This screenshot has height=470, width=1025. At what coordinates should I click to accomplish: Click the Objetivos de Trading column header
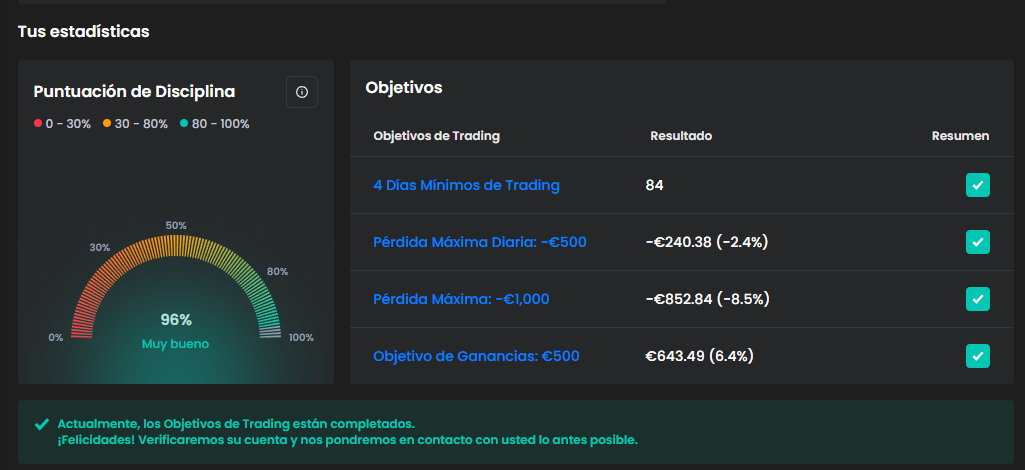[436, 136]
